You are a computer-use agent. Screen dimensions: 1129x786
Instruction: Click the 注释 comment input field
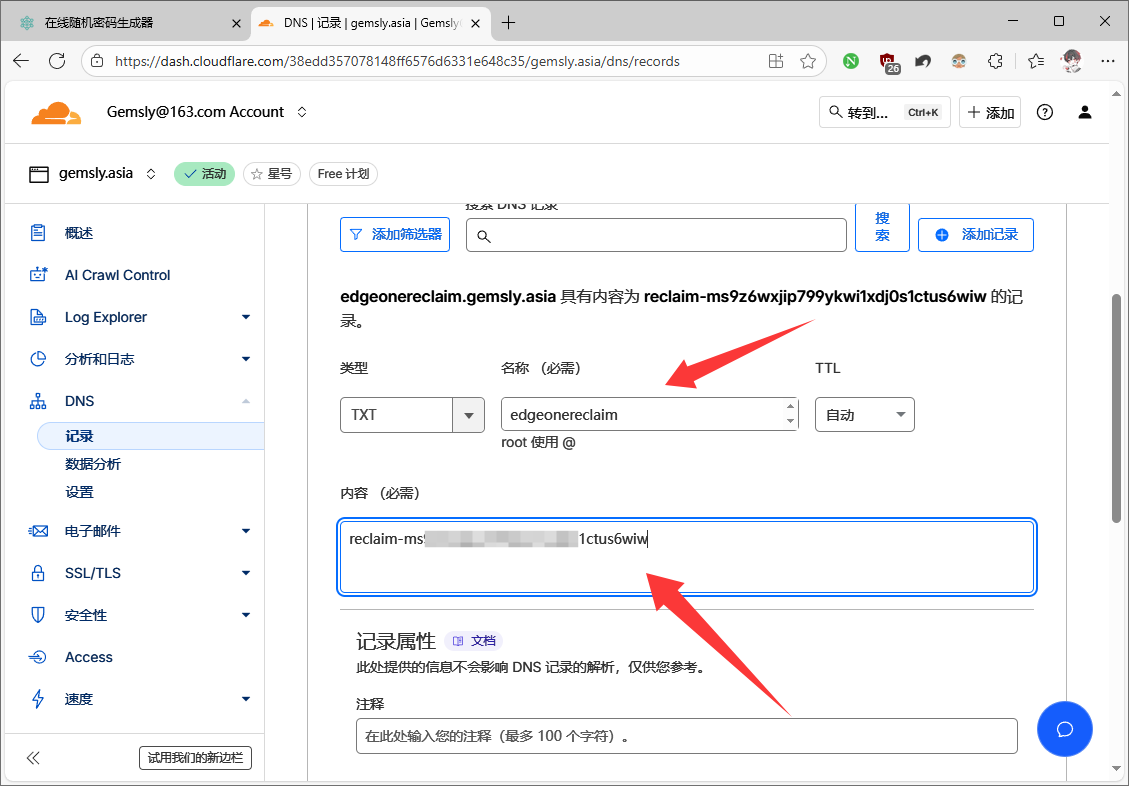pyautogui.click(x=686, y=736)
